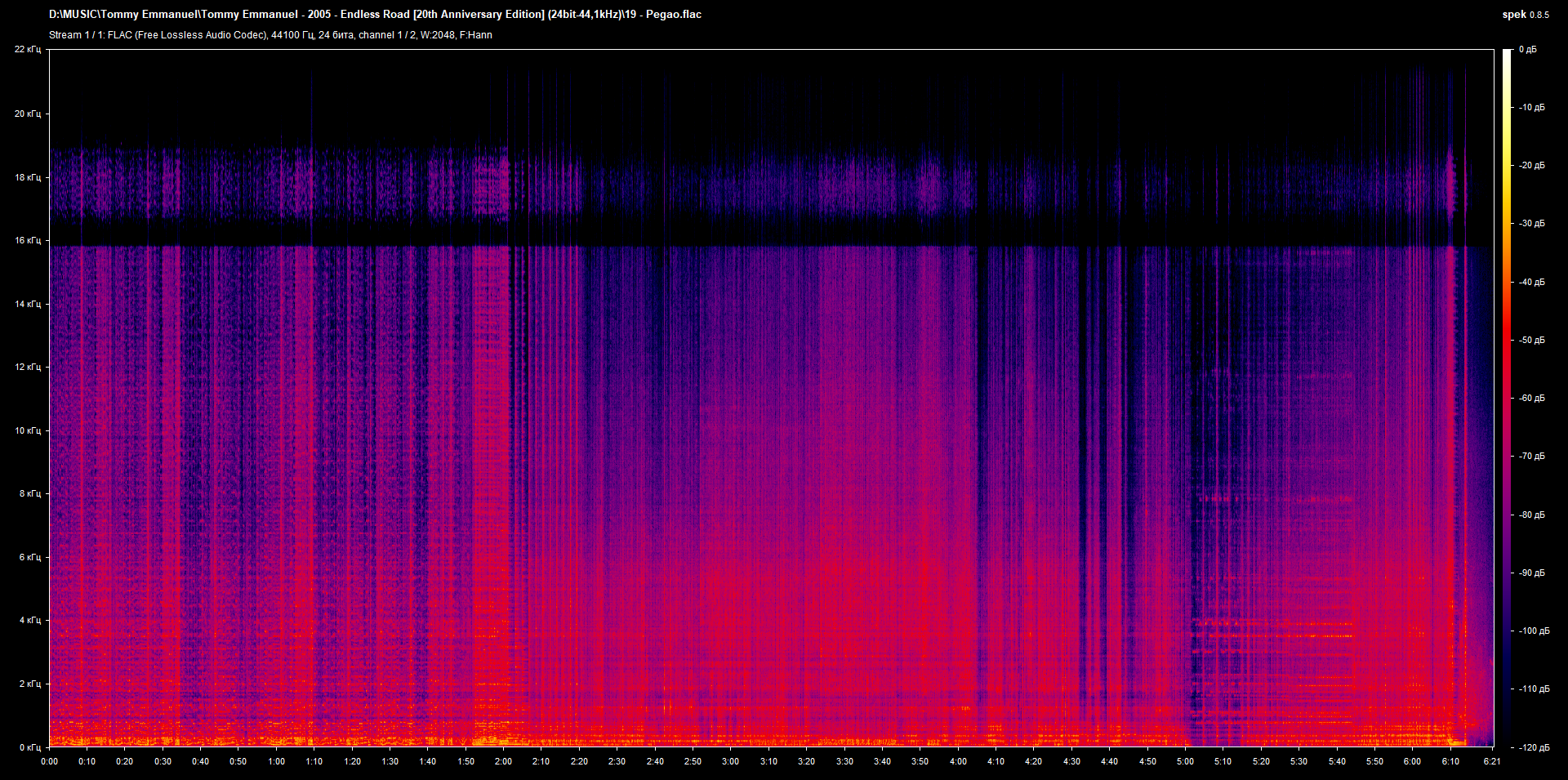This screenshot has height=780, width=1568.
Task: Click the dB color gradient bar
Action: (x=1507, y=398)
